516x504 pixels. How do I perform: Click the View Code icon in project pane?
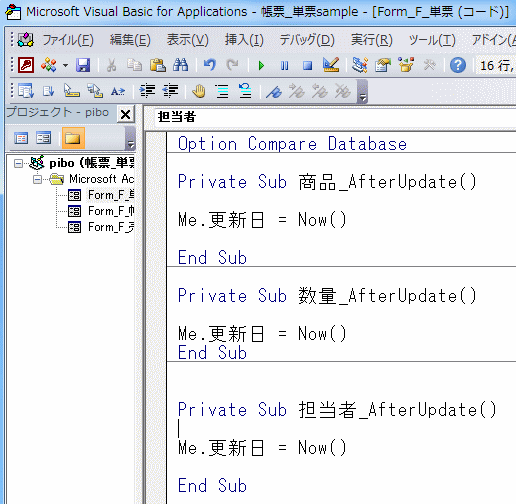click(x=21, y=138)
